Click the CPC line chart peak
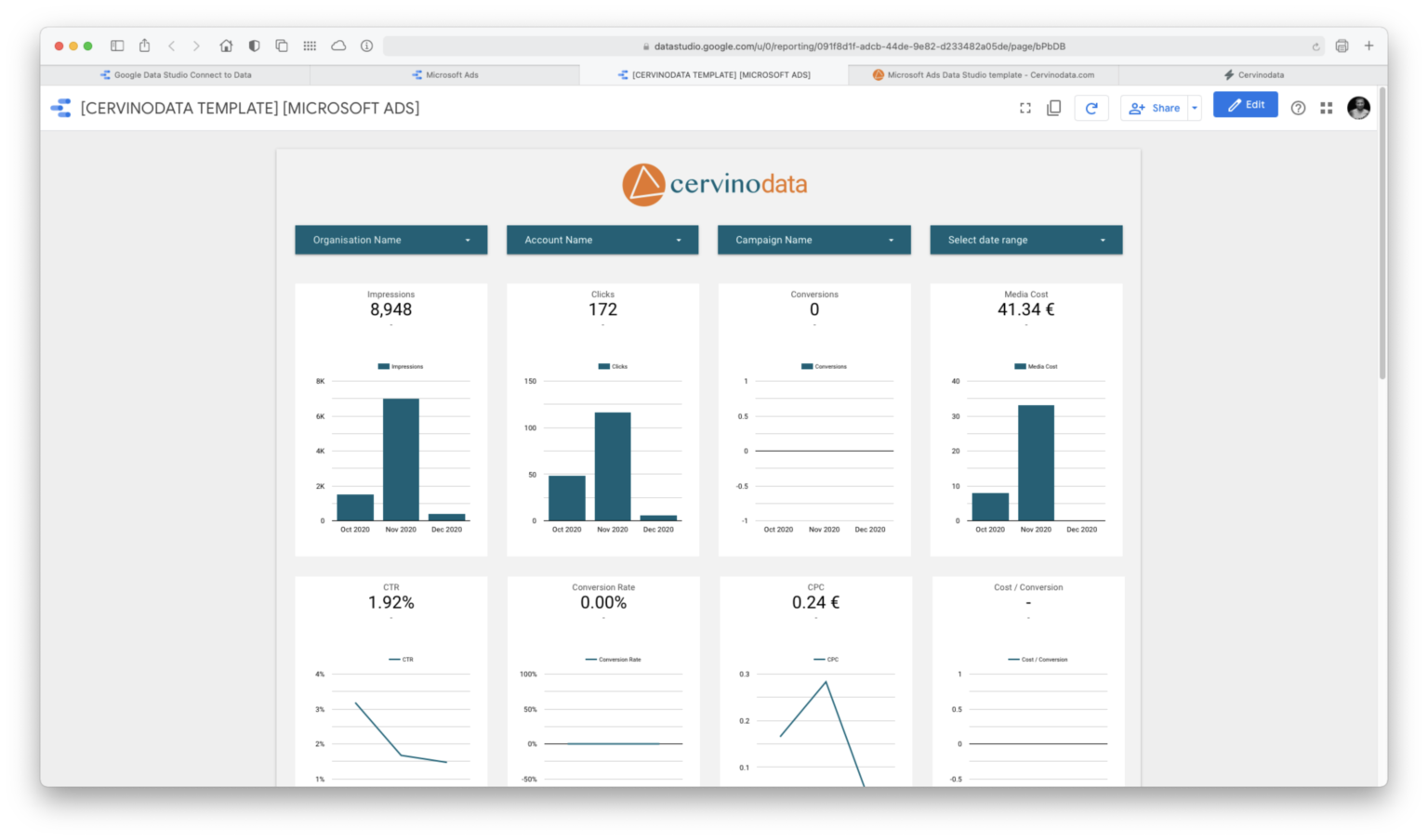Image resolution: width=1428 pixels, height=840 pixels. tap(826, 682)
